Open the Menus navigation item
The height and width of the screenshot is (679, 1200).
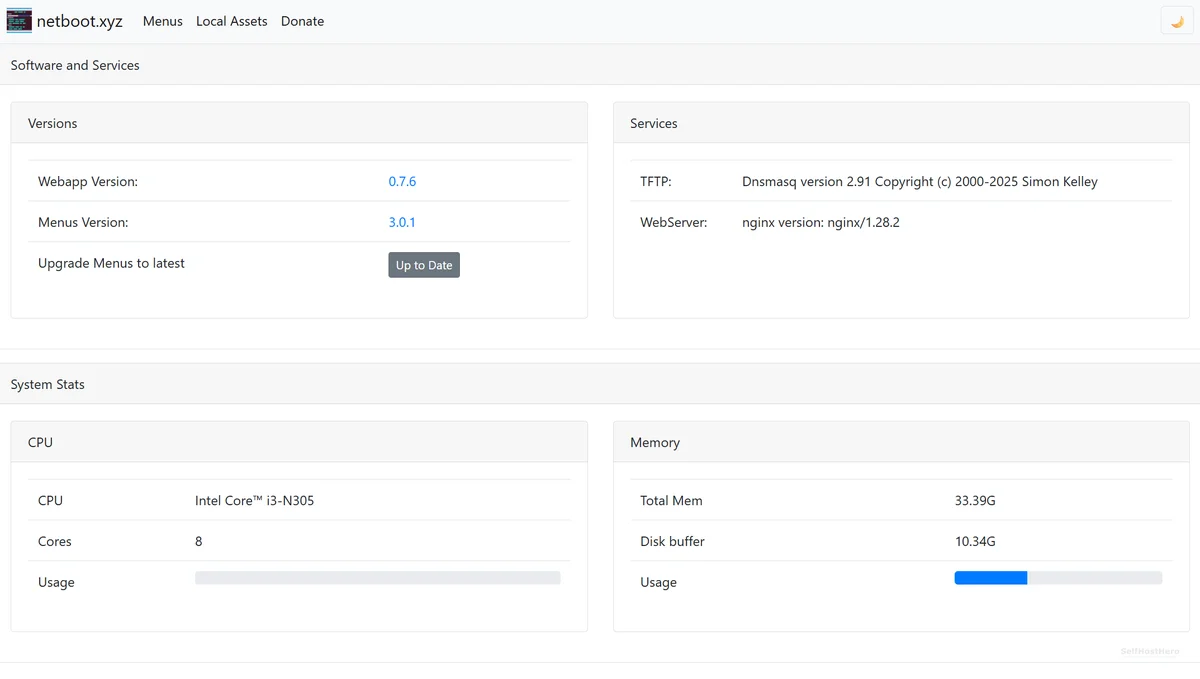point(162,21)
